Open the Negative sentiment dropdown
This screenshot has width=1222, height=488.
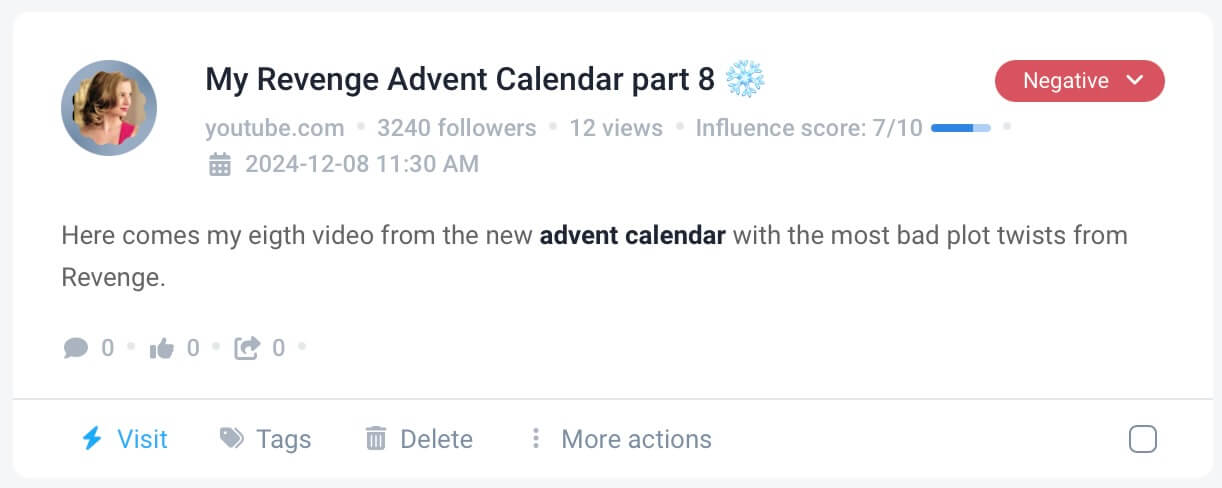1066,81
